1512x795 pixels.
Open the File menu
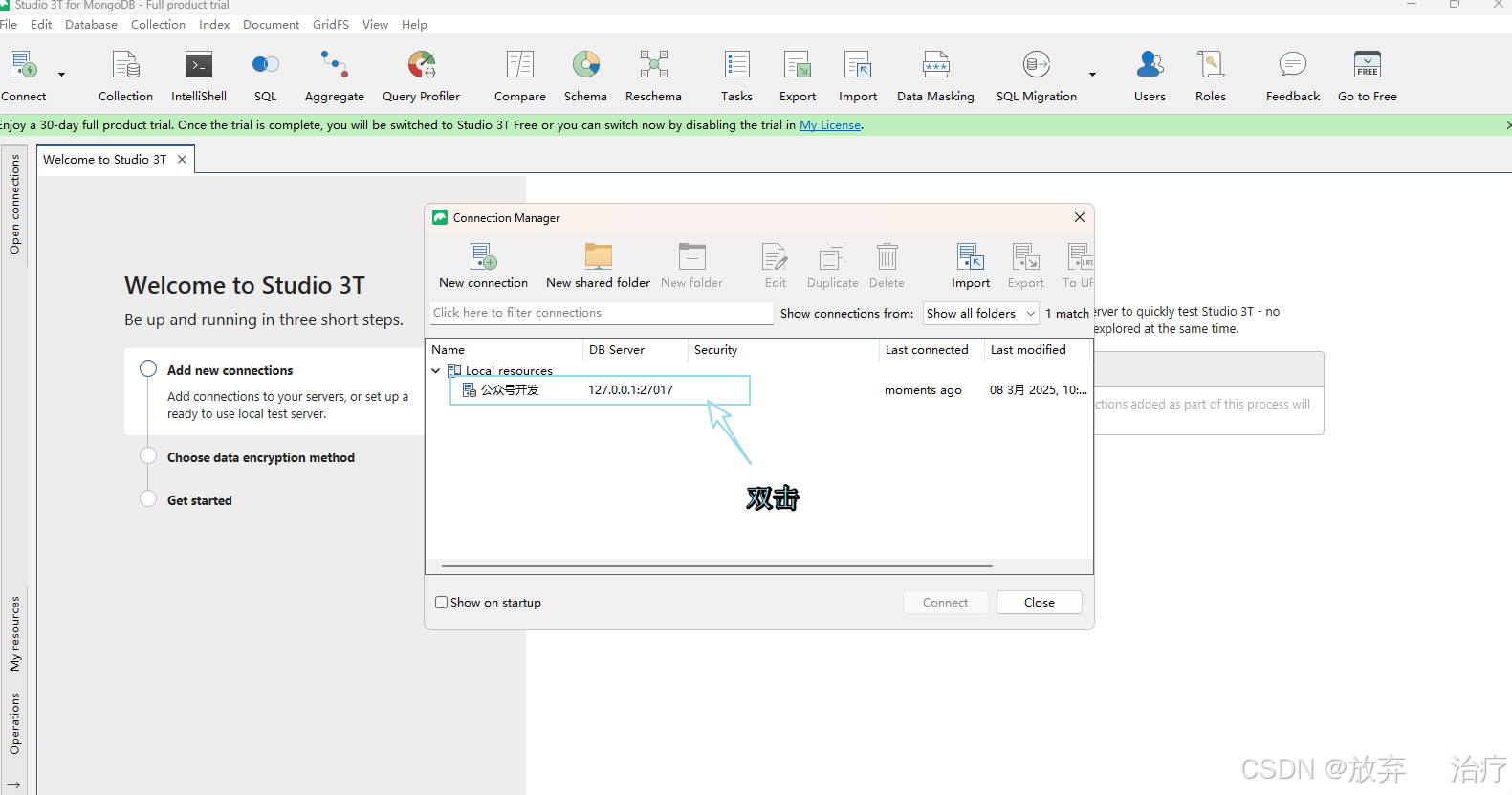click(x=9, y=25)
